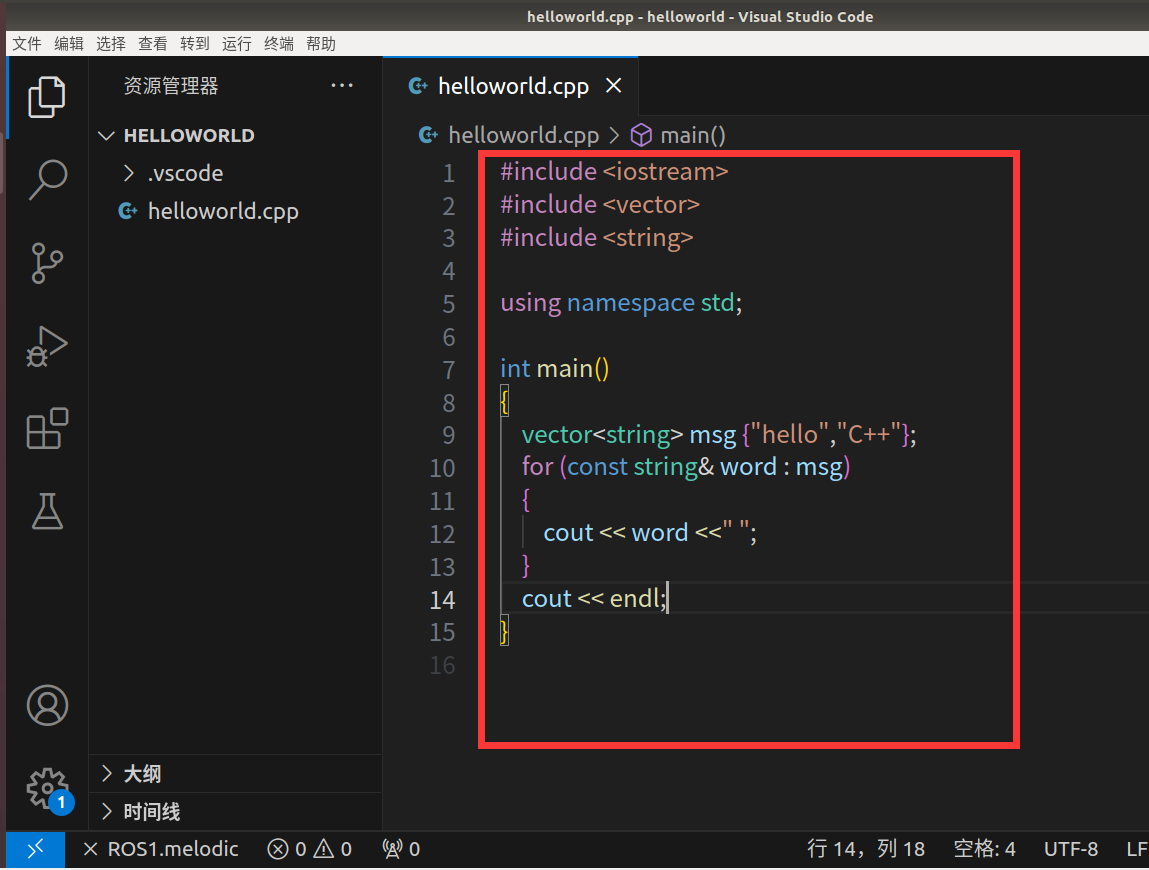Open the Extensions view
This screenshot has width=1149, height=870.
pyautogui.click(x=46, y=428)
